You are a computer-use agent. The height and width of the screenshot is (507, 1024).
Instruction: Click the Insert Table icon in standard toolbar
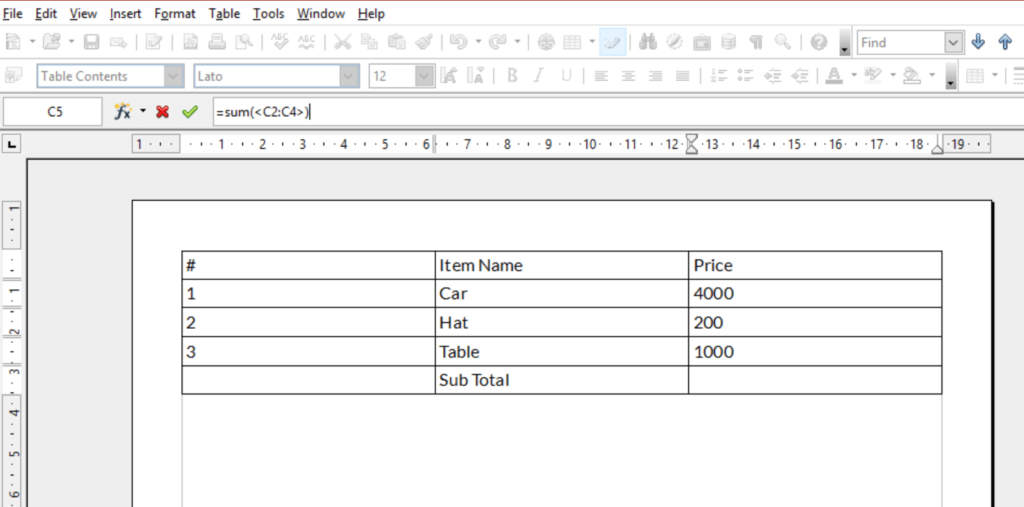[x=572, y=42]
